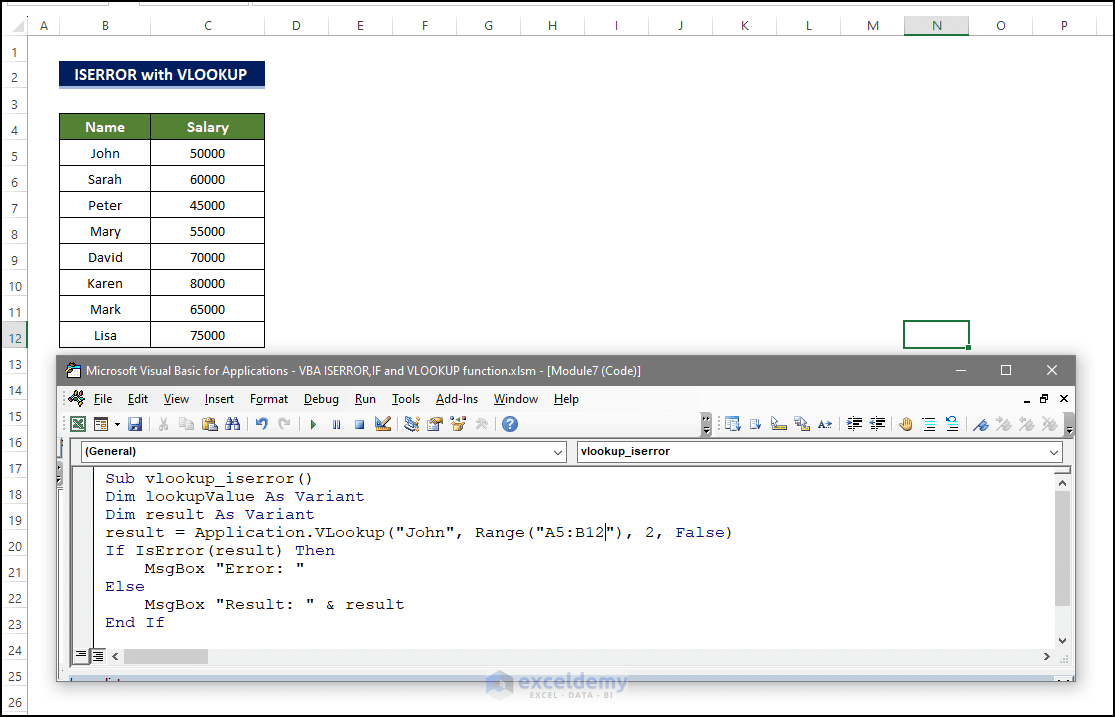
Task: Open the Tools menu
Action: tap(406, 399)
